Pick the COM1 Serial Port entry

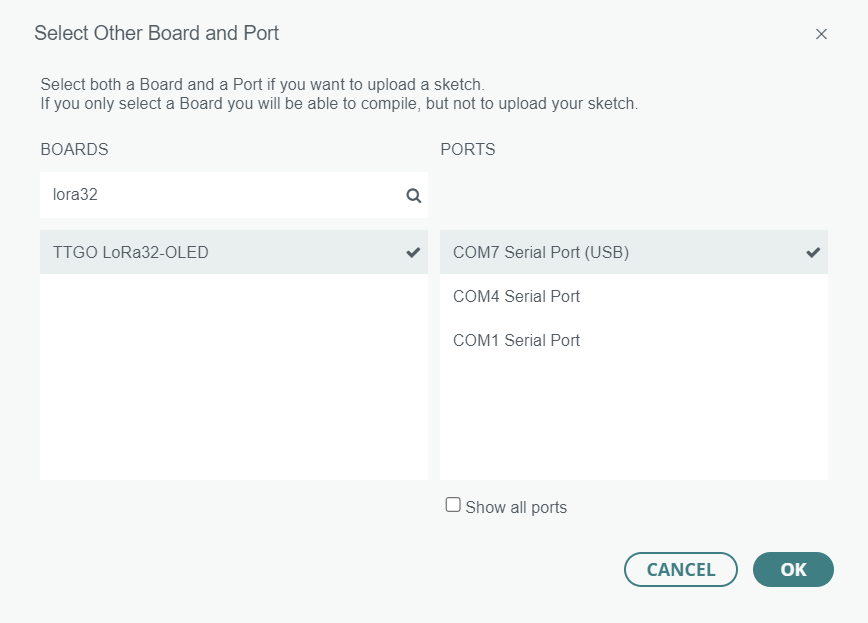coord(516,341)
